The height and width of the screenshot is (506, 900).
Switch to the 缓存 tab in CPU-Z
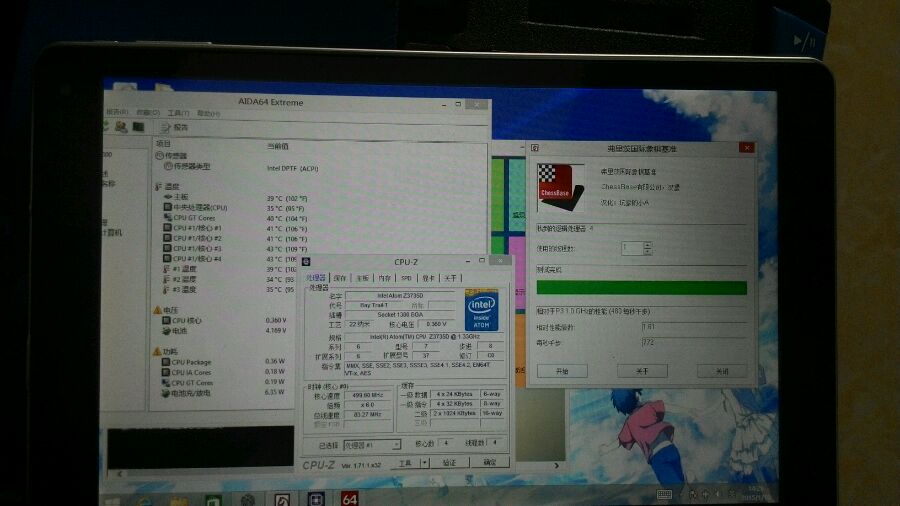tap(340, 278)
